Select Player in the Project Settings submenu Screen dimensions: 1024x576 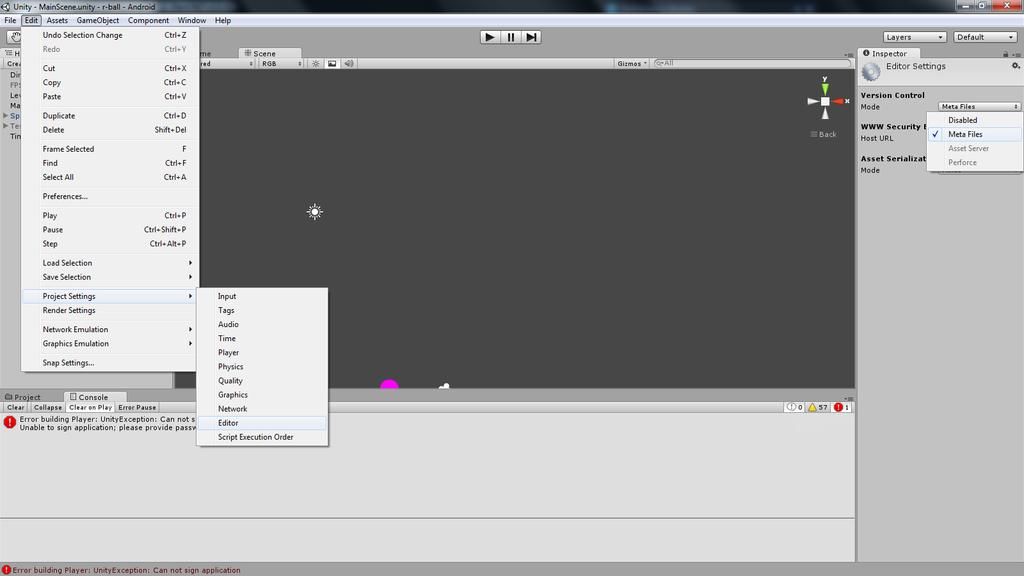click(x=262, y=353)
